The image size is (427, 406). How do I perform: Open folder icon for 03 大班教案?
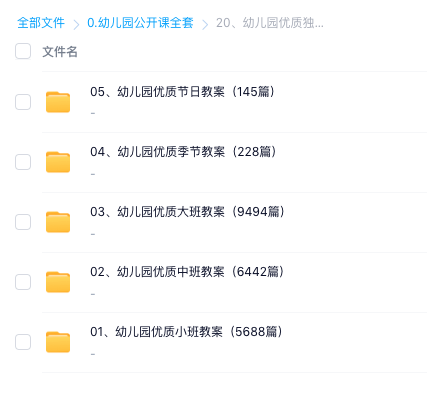click(58, 222)
